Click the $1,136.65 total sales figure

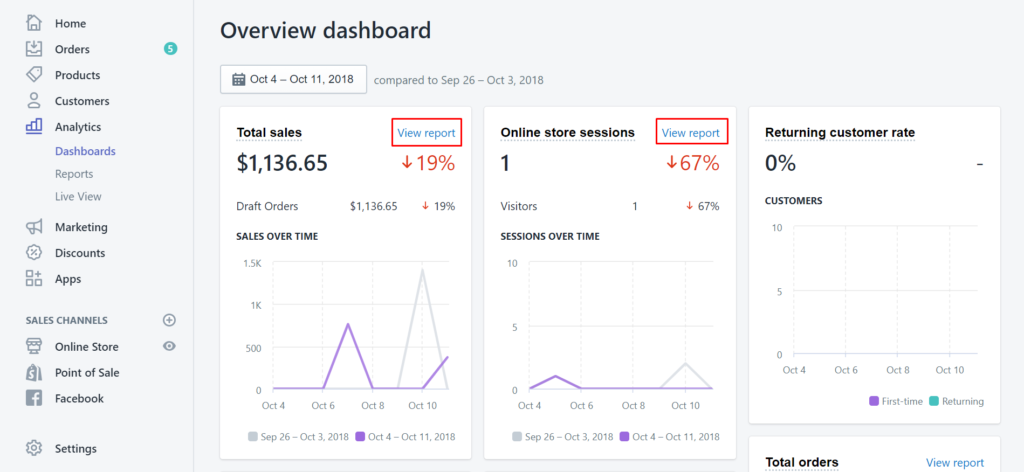pyautogui.click(x=282, y=163)
